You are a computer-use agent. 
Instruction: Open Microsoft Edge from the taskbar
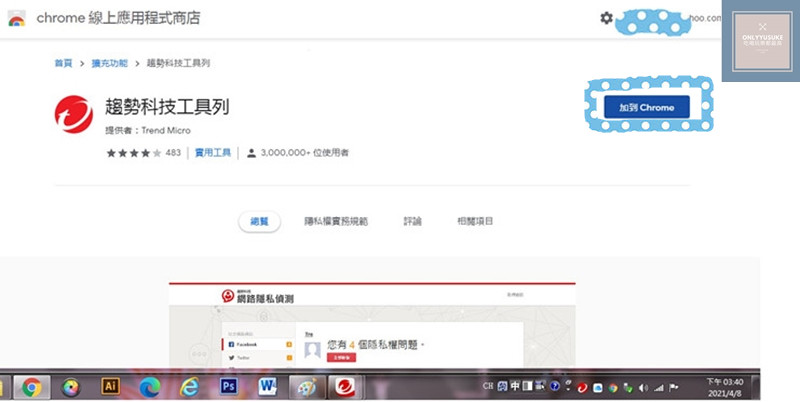(149, 388)
